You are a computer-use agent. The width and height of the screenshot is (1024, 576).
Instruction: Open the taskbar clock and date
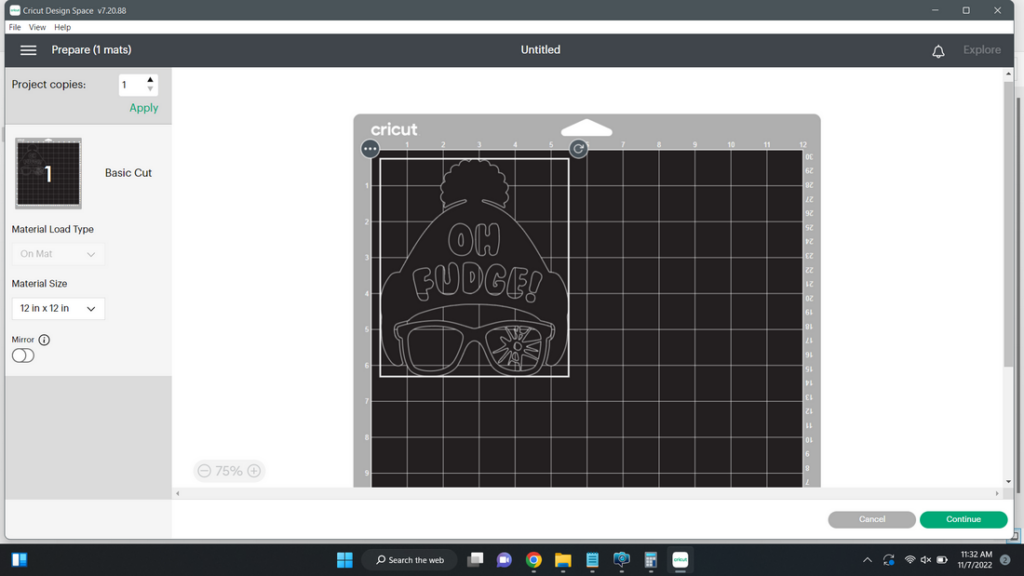click(975, 560)
